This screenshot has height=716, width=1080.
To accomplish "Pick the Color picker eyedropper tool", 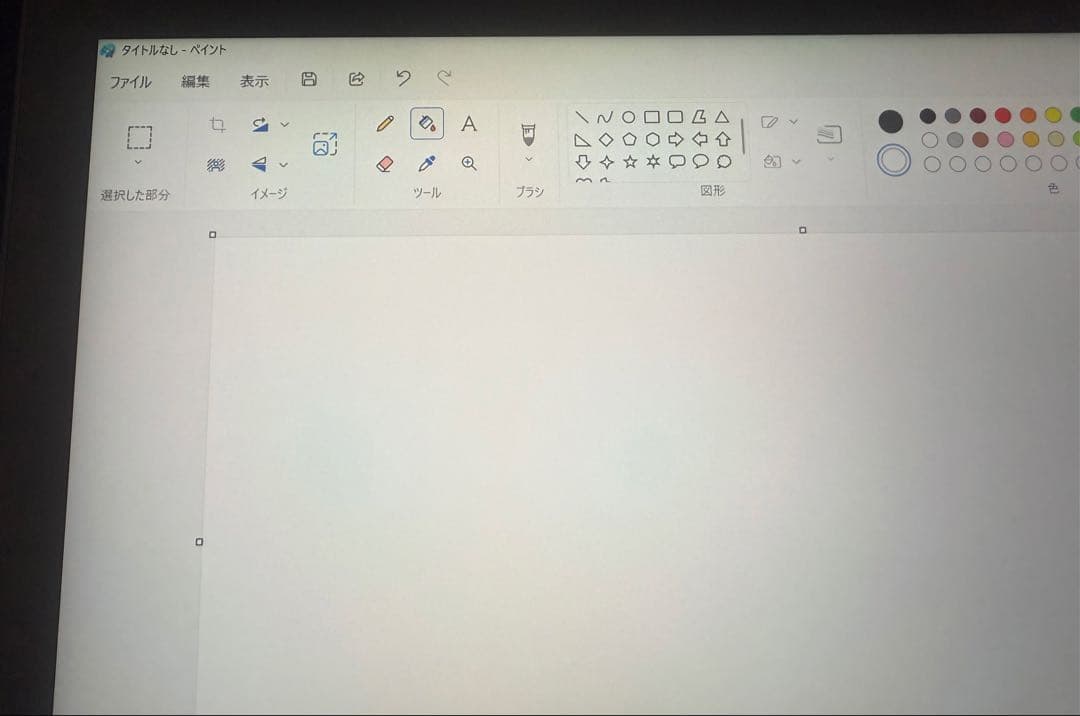I will click(x=427, y=164).
